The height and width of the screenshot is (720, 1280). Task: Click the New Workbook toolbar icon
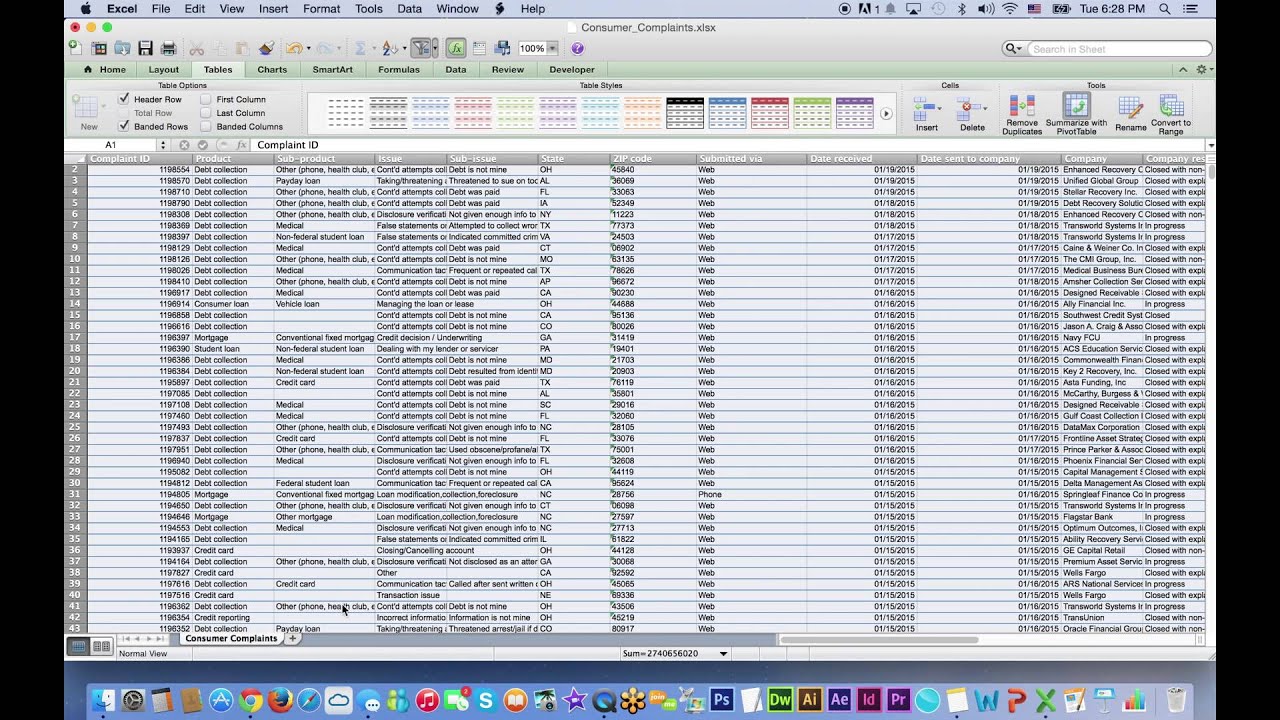click(76, 48)
